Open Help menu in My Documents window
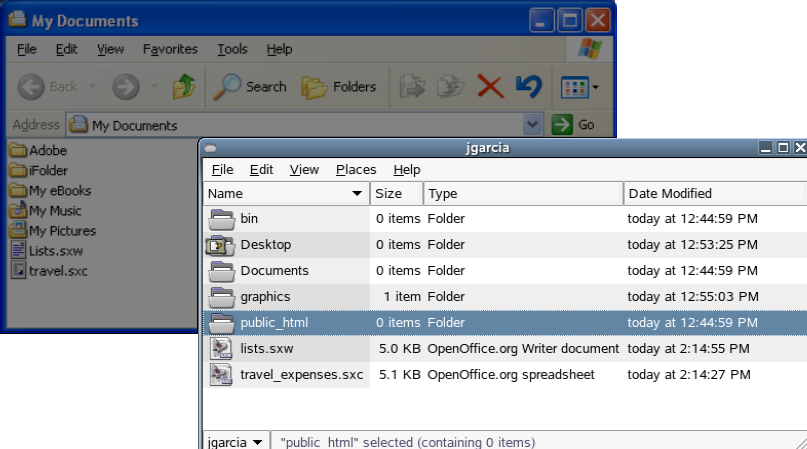This screenshot has height=449, width=807. coord(279,49)
